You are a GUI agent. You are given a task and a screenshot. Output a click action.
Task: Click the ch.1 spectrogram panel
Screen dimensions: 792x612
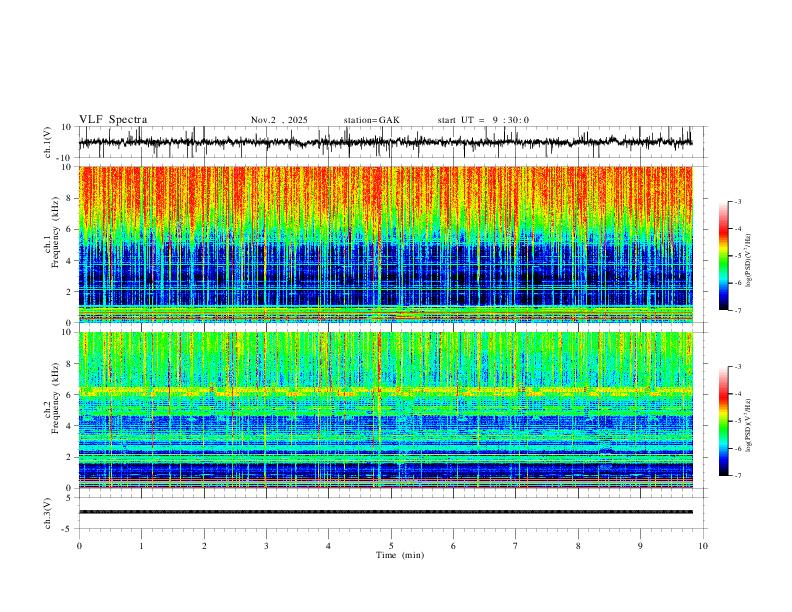385,244
